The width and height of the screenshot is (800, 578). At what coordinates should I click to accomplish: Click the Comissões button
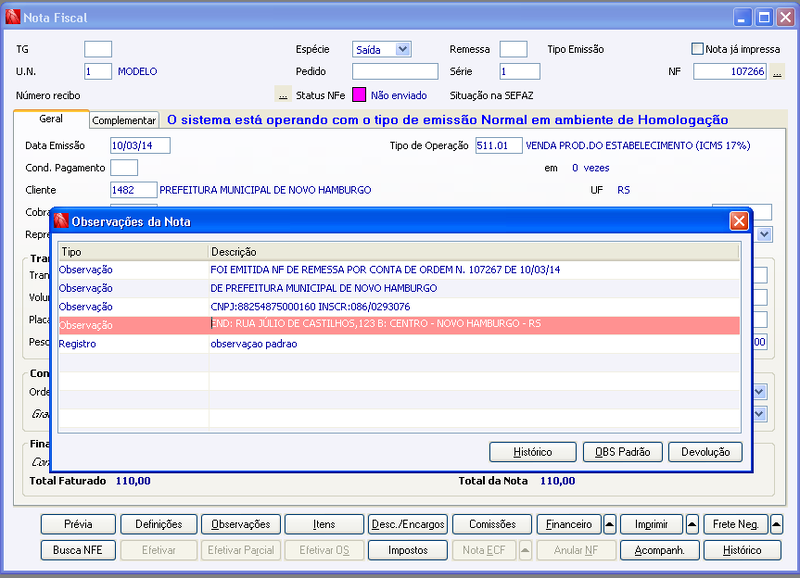[x=492, y=524]
